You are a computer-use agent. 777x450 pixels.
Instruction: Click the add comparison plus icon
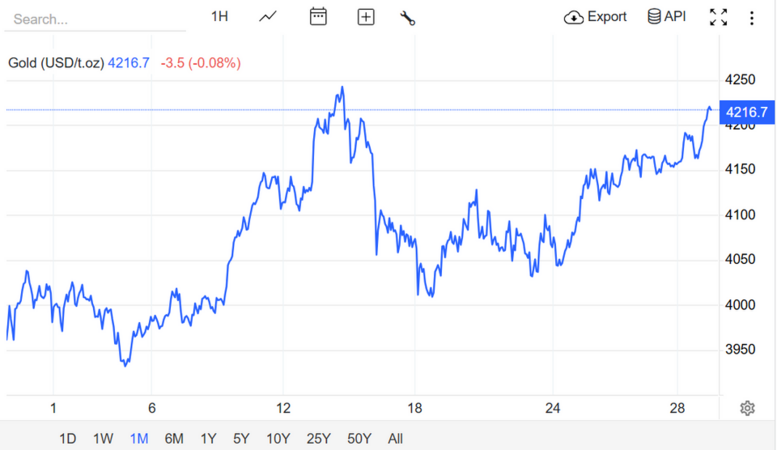click(x=366, y=17)
